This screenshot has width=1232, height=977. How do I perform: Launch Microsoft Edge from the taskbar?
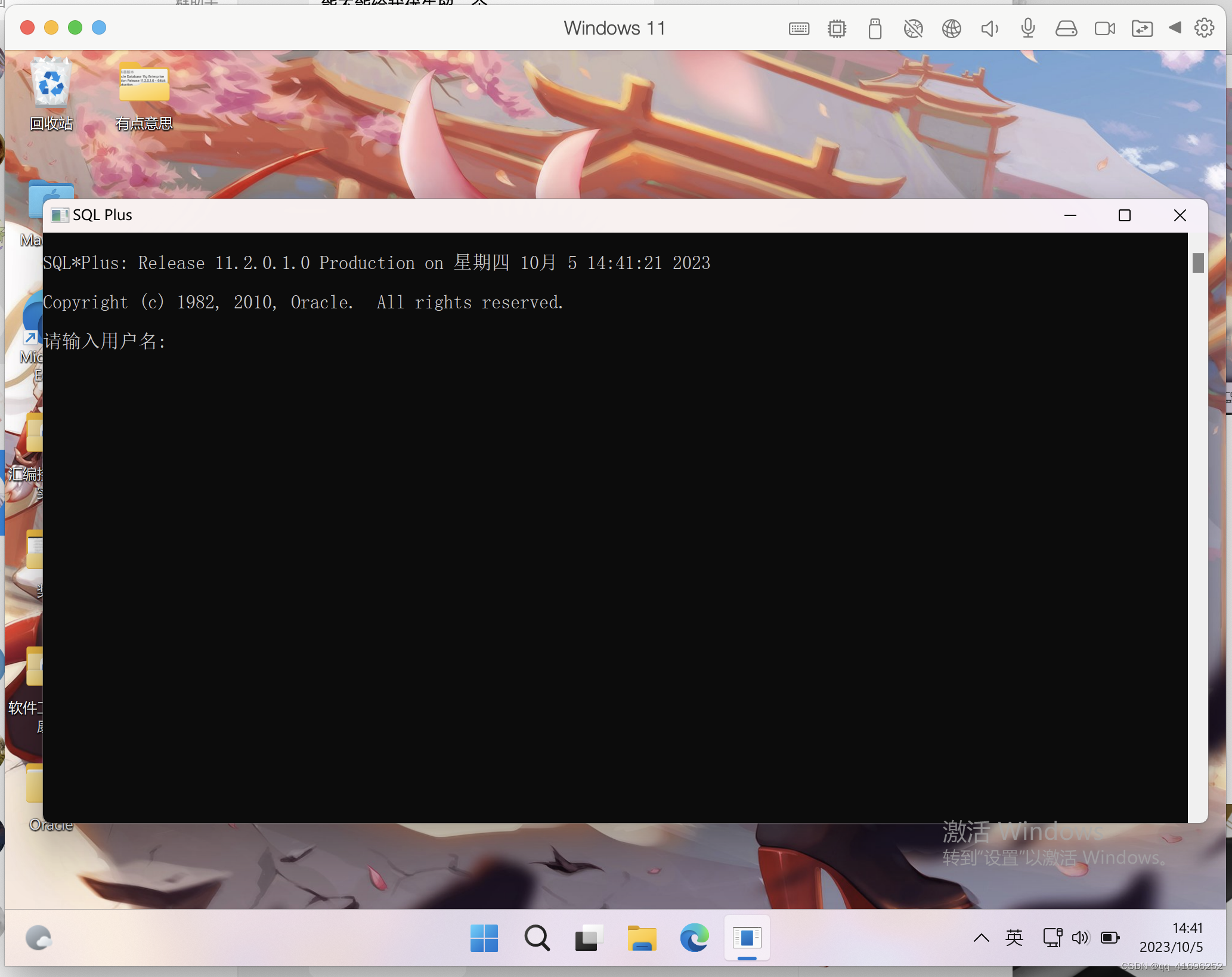point(694,938)
